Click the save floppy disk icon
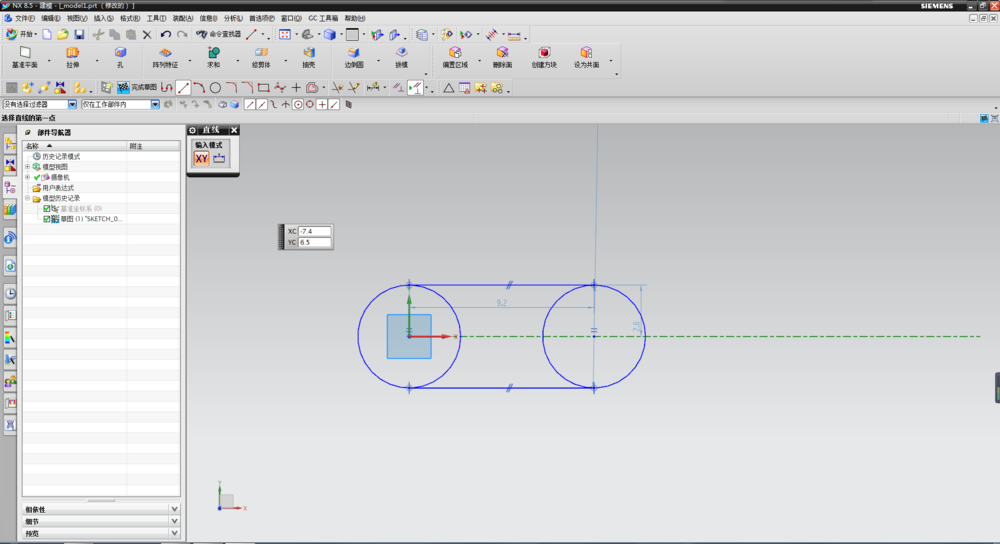The height and width of the screenshot is (544, 1000). tap(79, 34)
